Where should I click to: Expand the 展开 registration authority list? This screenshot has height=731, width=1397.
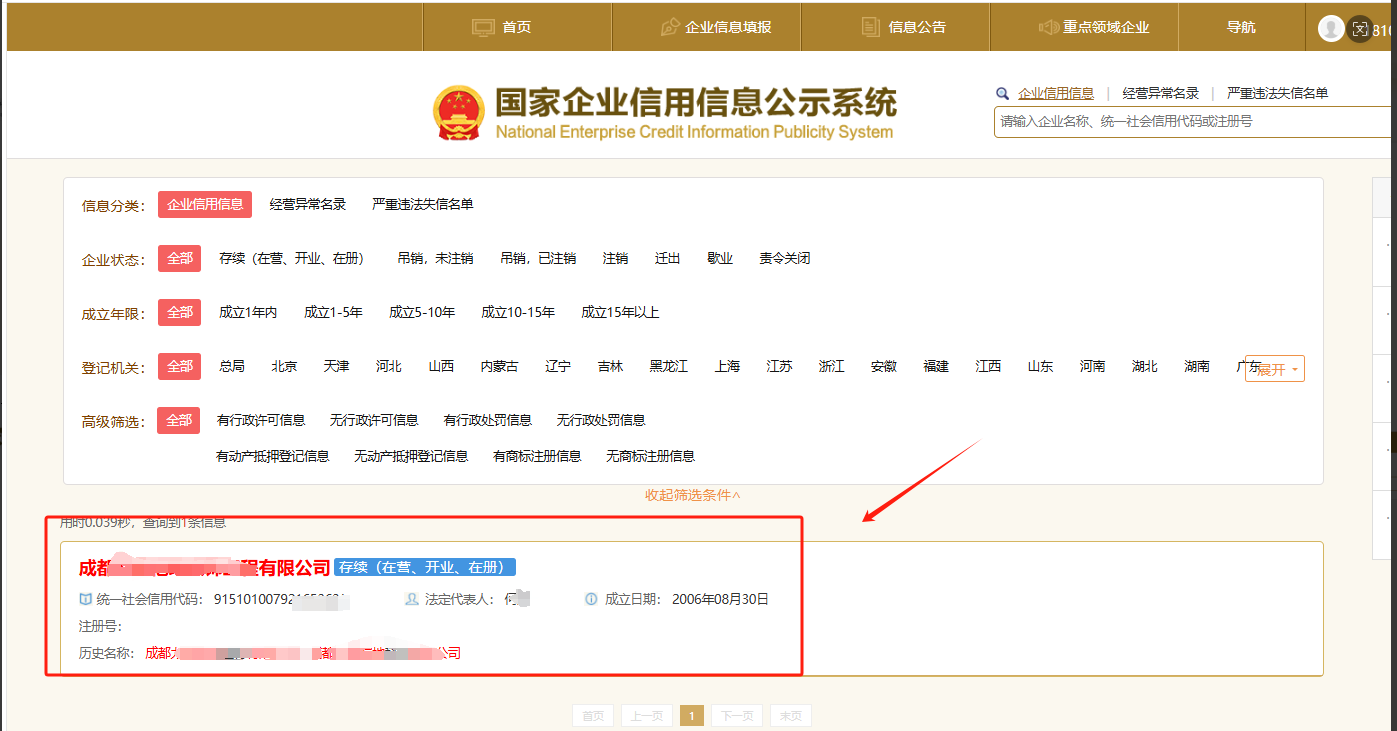pos(1275,369)
